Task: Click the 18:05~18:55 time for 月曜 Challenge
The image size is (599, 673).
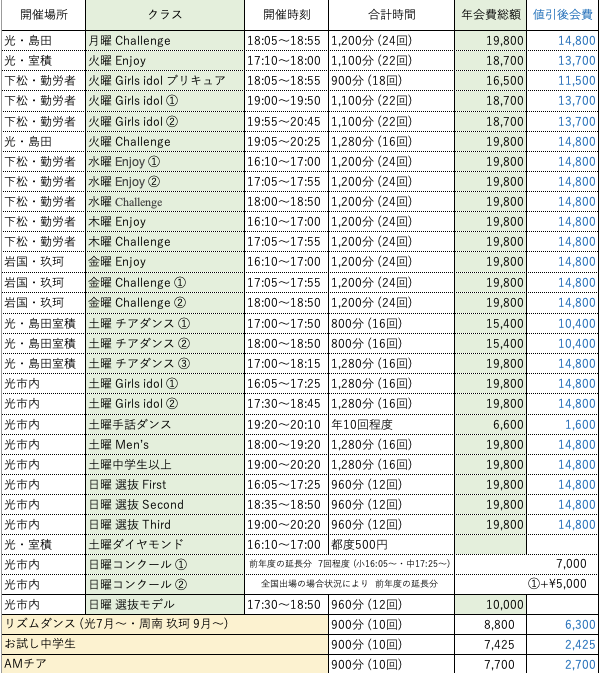Action: pos(286,41)
